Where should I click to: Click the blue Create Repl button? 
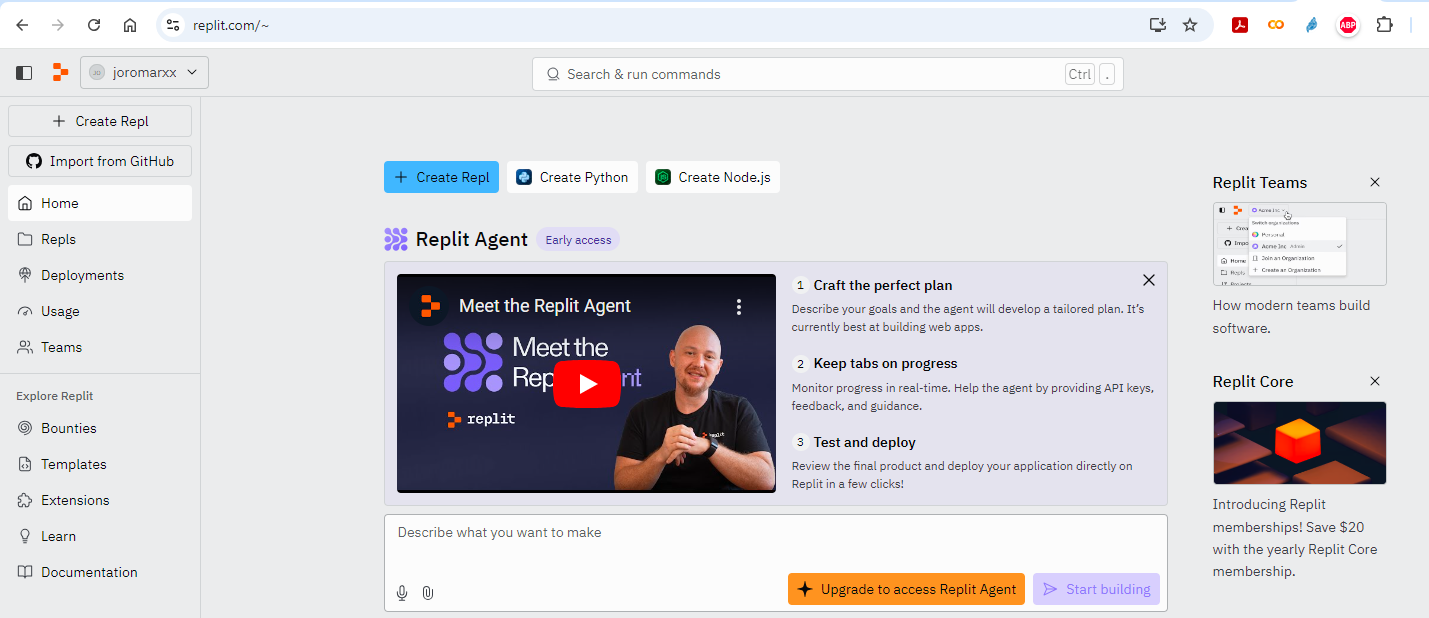[441, 177]
